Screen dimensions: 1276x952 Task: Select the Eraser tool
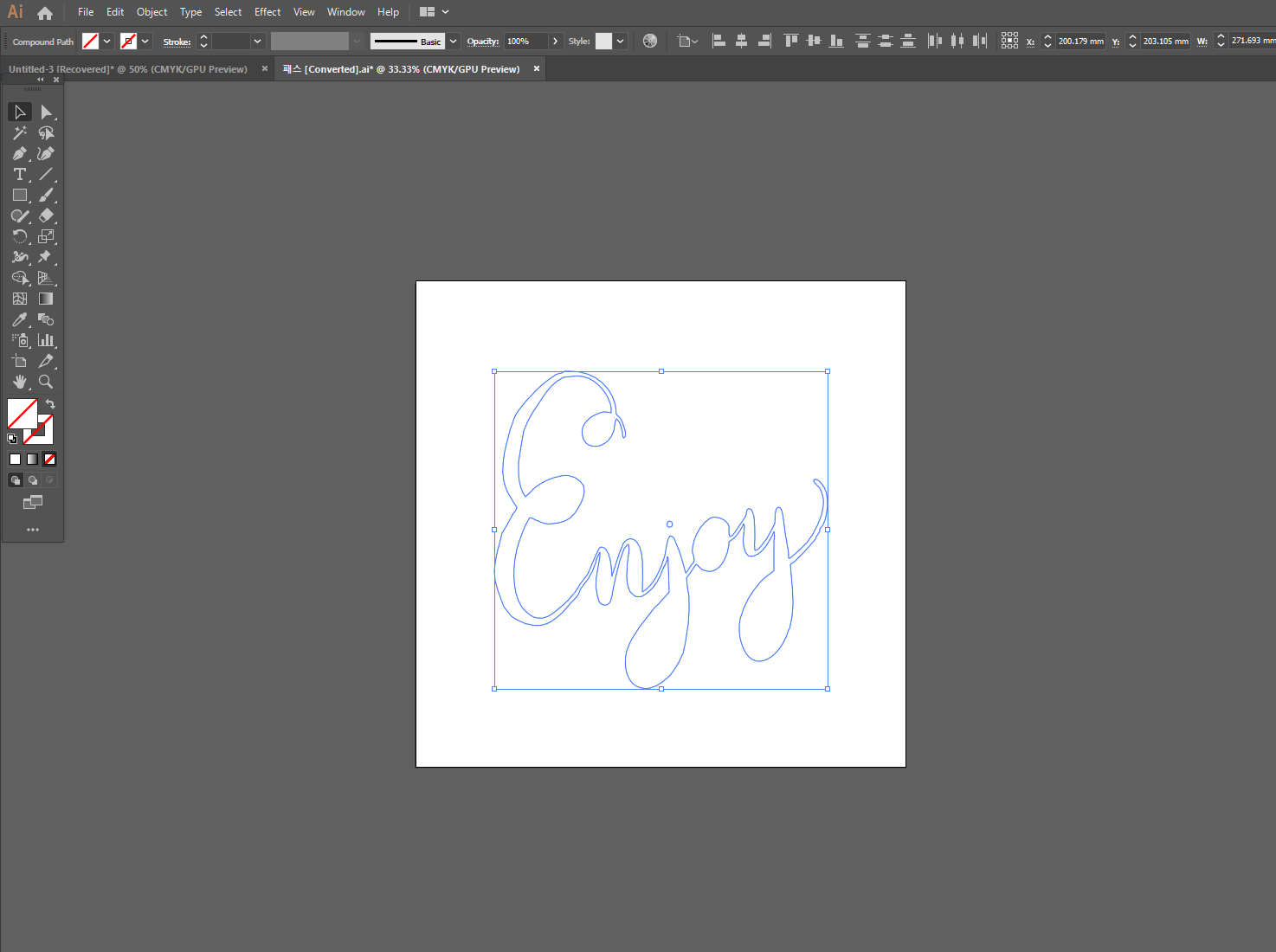pyautogui.click(x=46, y=215)
